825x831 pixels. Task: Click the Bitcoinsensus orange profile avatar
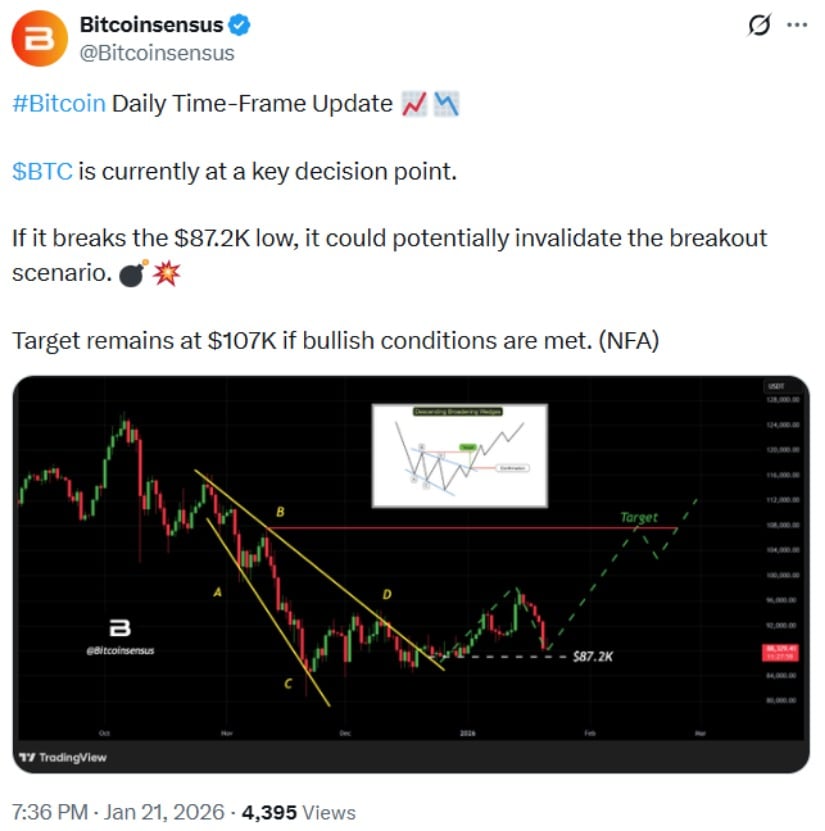pos(42,39)
